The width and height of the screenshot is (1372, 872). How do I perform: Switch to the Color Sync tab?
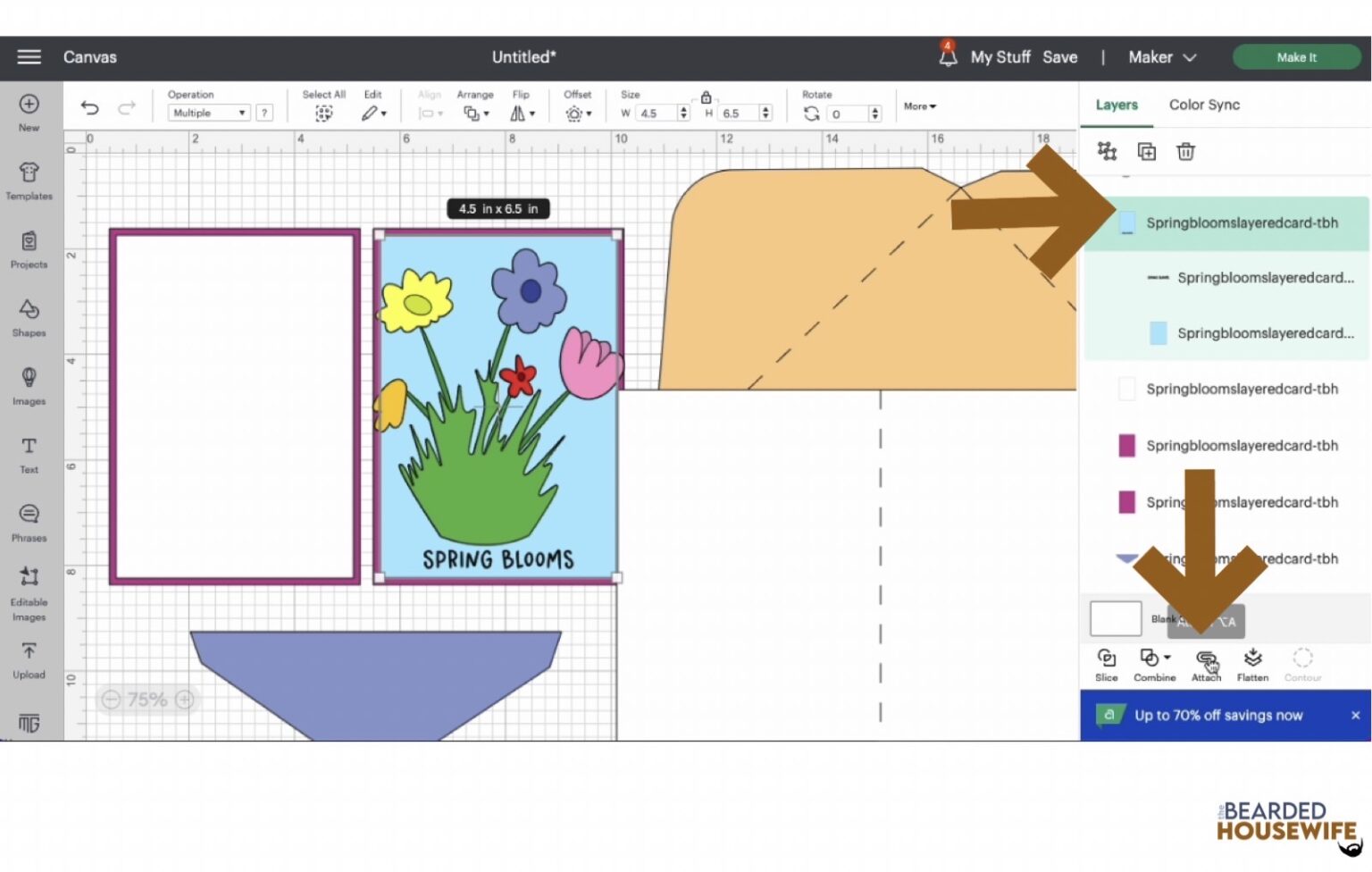coord(1204,105)
